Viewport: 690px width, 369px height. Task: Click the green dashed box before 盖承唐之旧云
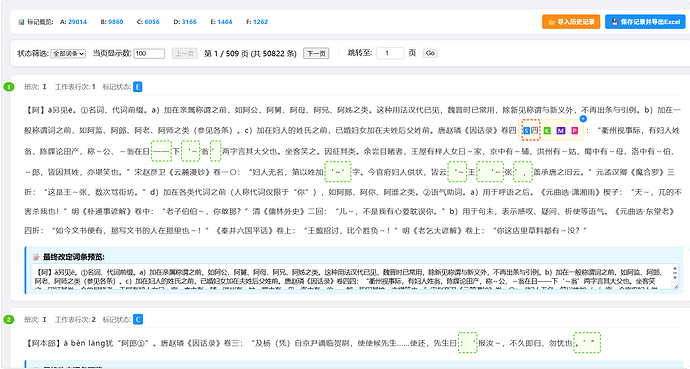coord(523,172)
